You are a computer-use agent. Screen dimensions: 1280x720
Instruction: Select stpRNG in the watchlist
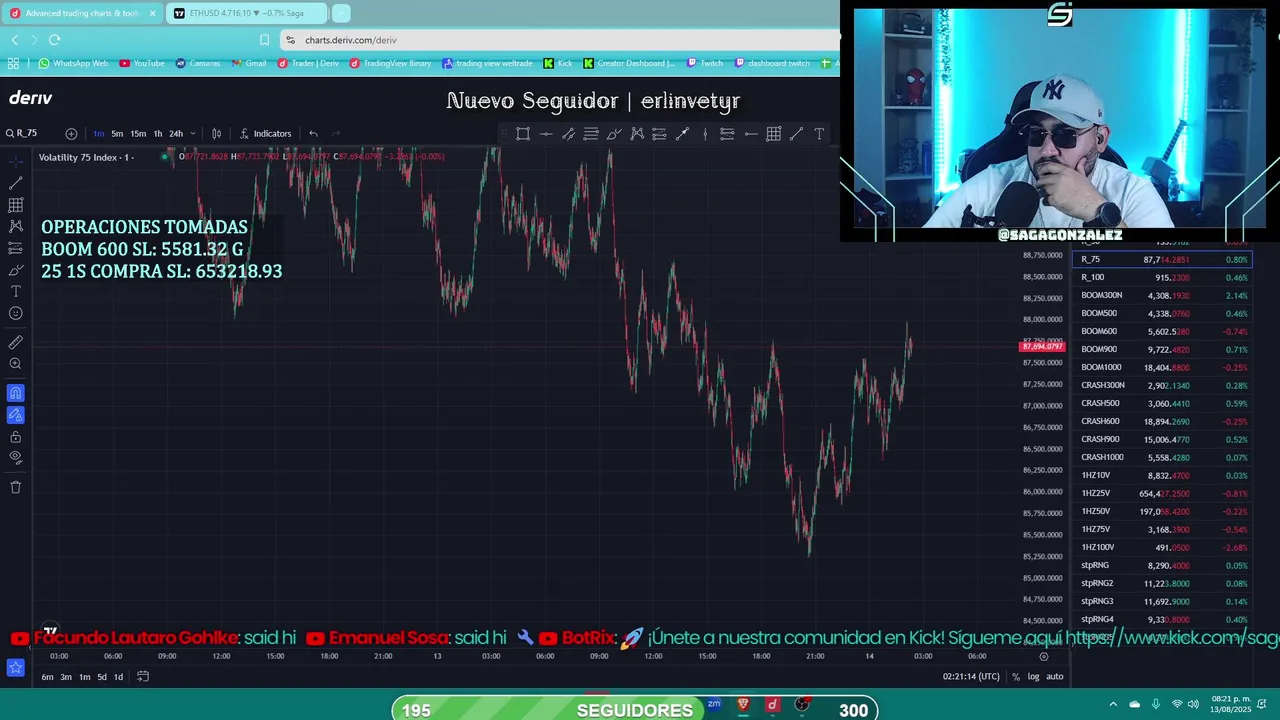(1161, 565)
